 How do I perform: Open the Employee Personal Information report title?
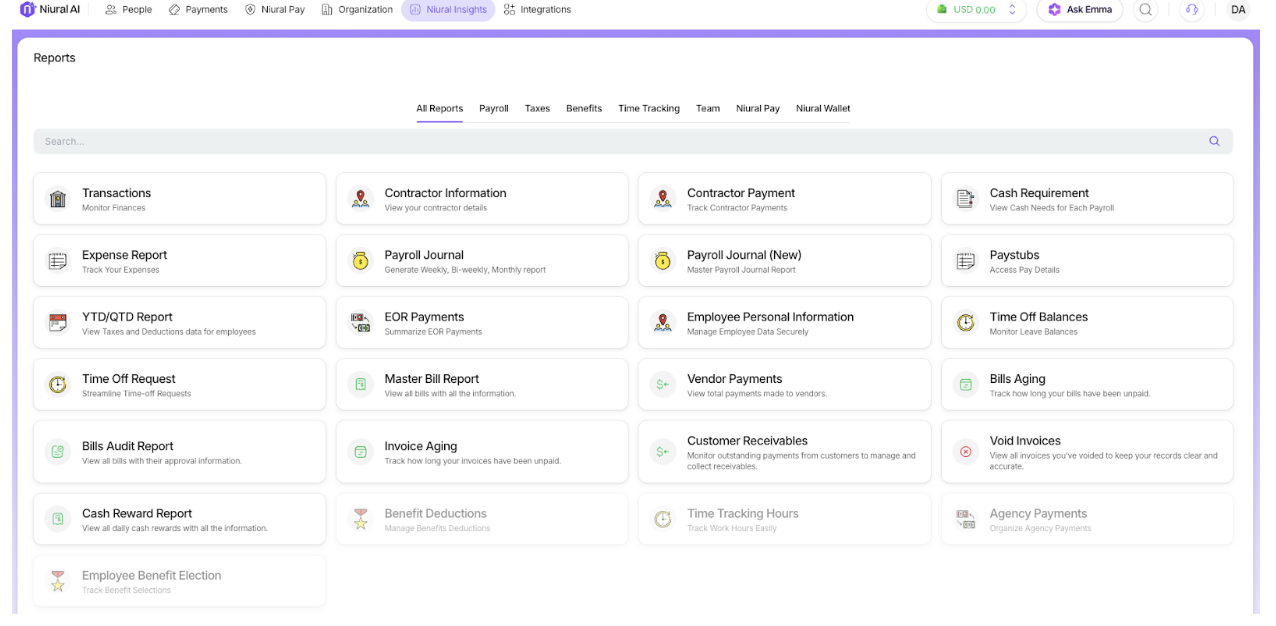coord(770,317)
